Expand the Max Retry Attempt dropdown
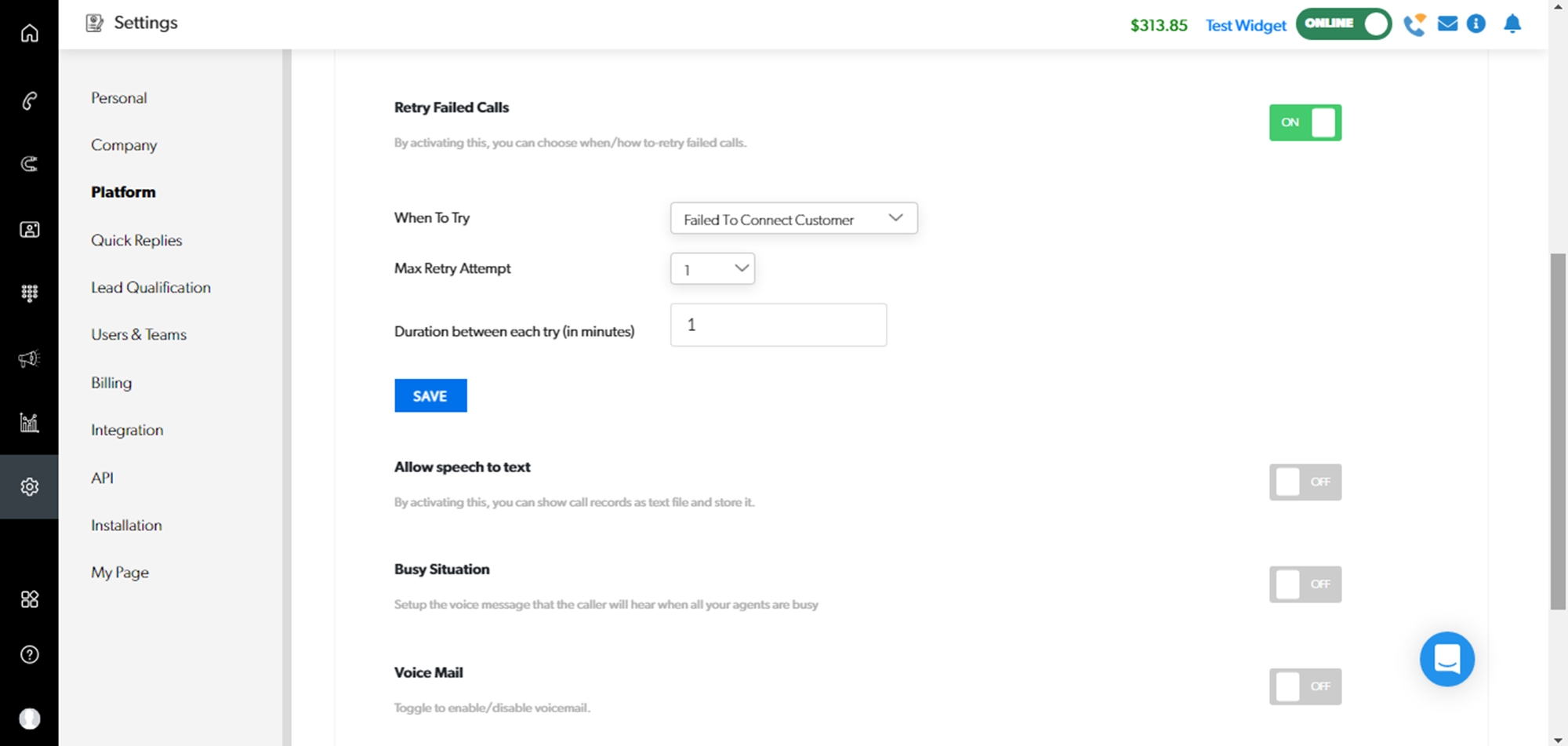Screen dimensions: 1568x746 (x=712, y=269)
